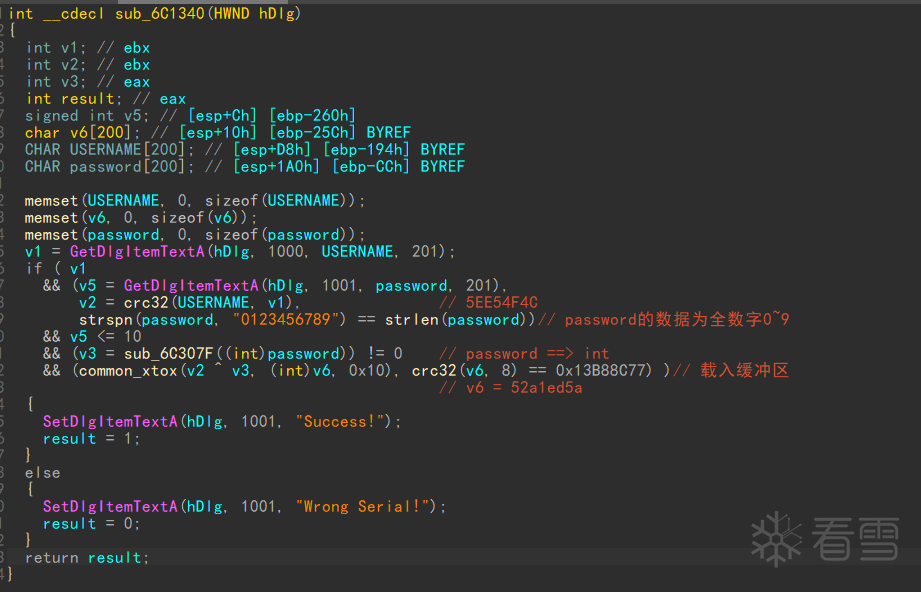Screen dimensions: 921x592
Task: Select the [ebp-260h] stack offset comment
Action: (x=312, y=116)
